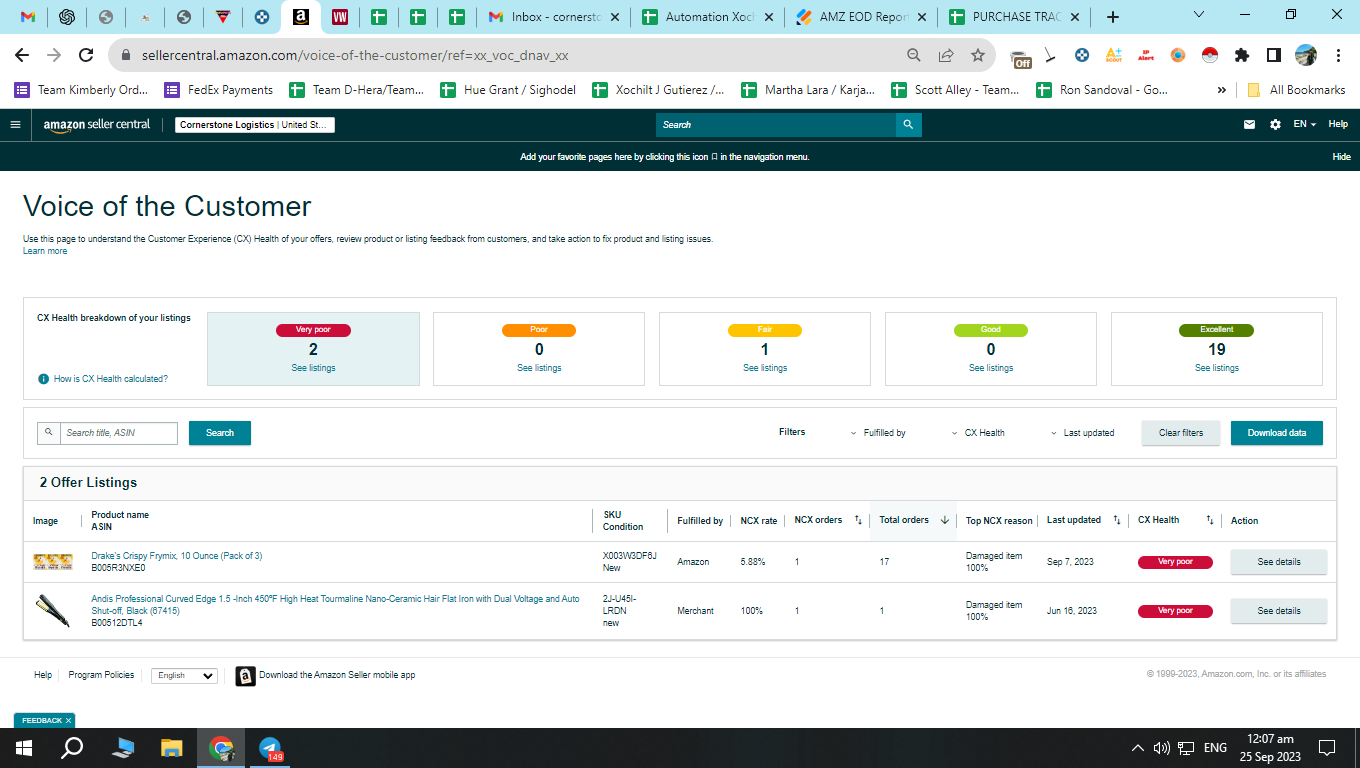Image resolution: width=1360 pixels, height=768 pixels.
Task: Open How is CX Health calculated link
Action: click(x=111, y=379)
